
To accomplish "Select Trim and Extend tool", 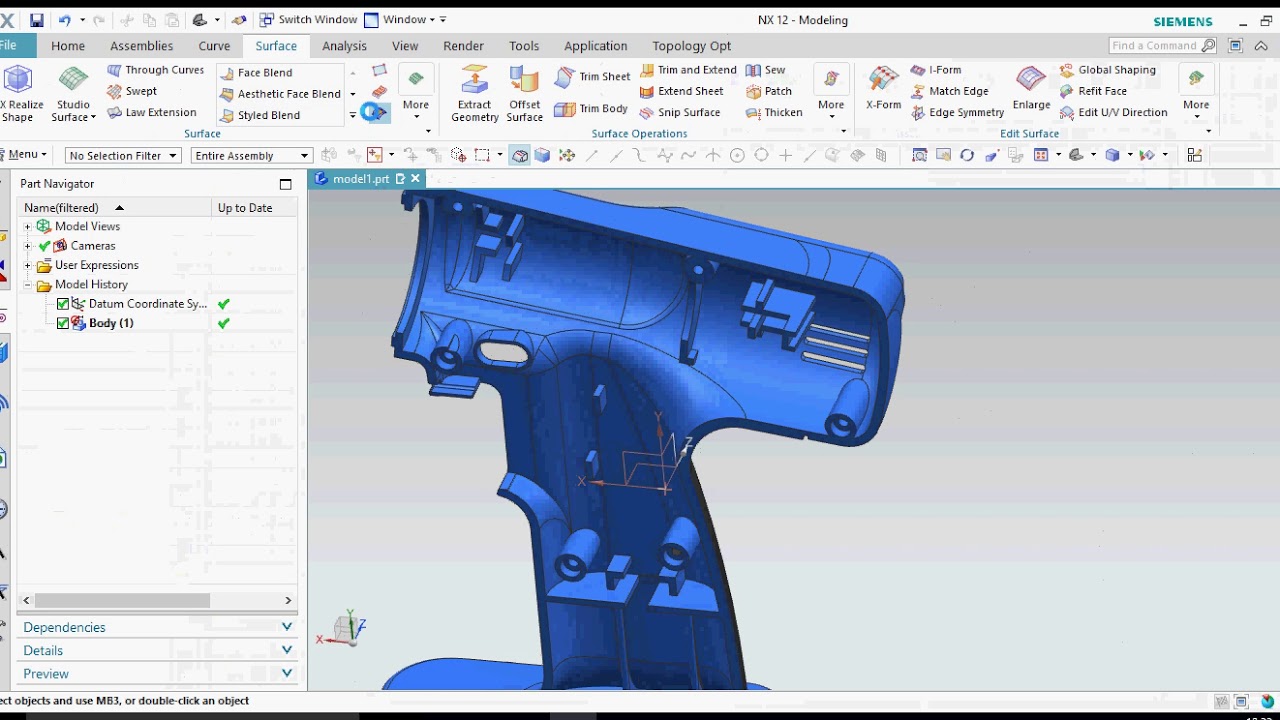I will 688,70.
